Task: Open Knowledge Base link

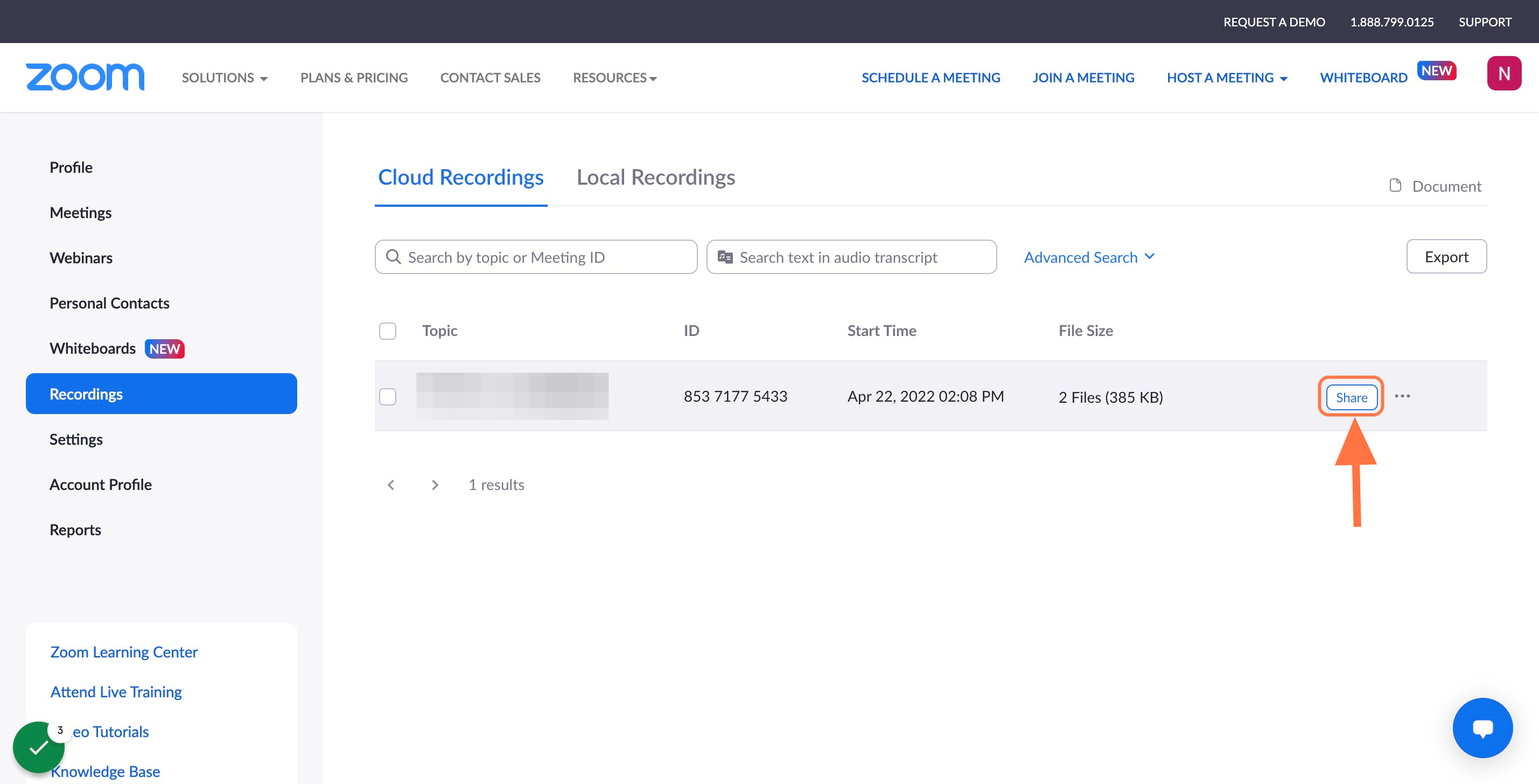Action: tap(105, 772)
